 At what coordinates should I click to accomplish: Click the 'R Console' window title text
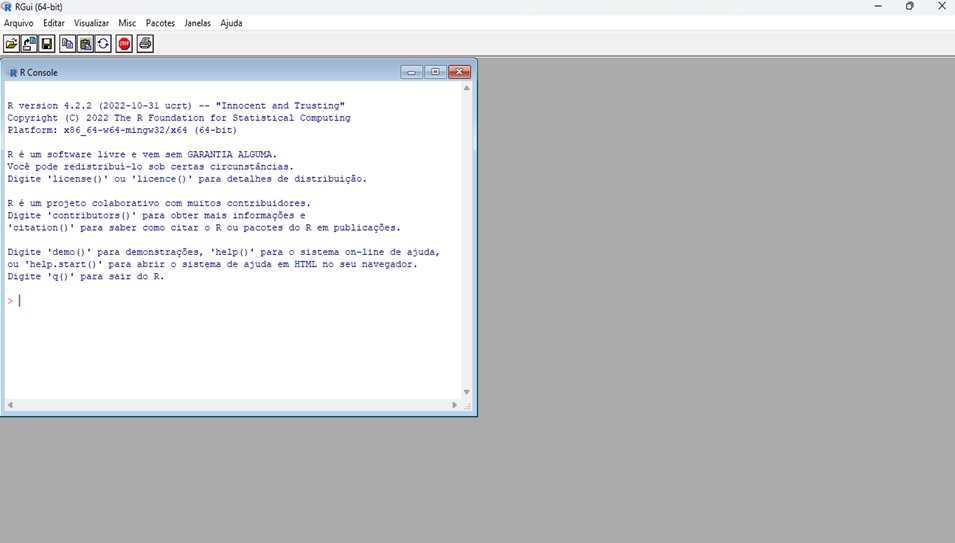(38, 72)
